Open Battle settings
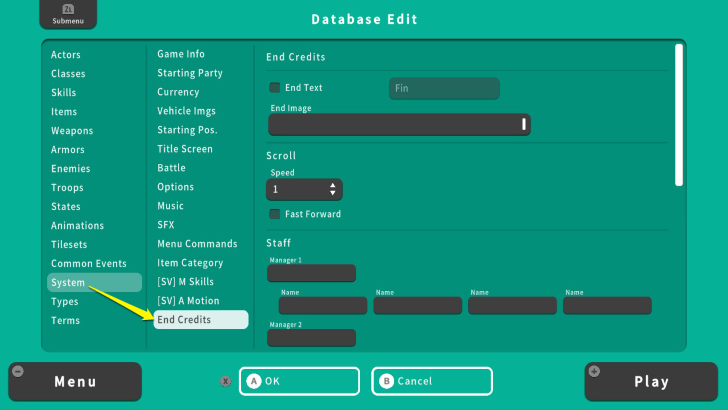Image resolution: width=728 pixels, height=410 pixels. click(171, 168)
